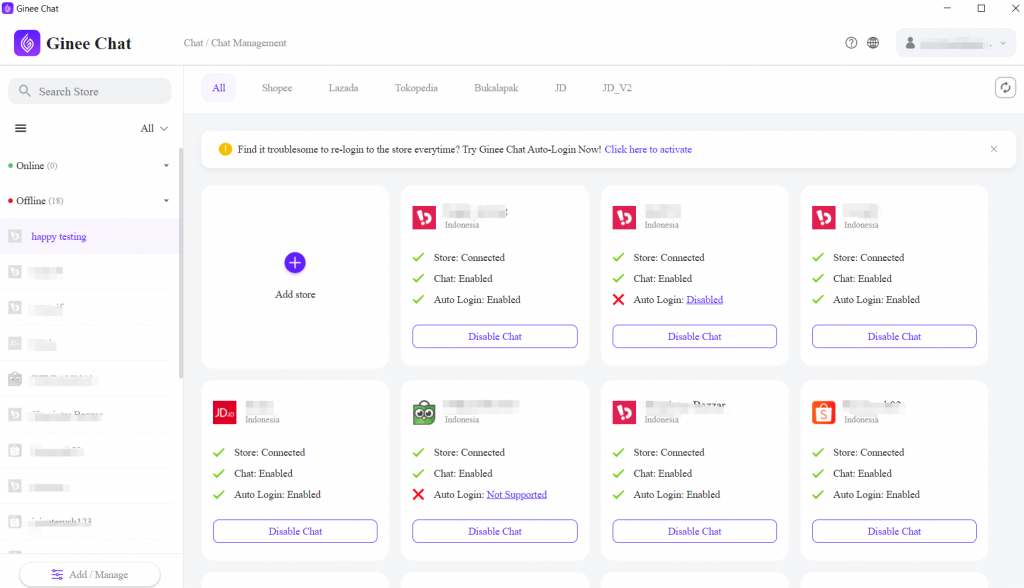Disable Chat for the store with Auto Login Disabled
1024x588 pixels.
pos(694,336)
